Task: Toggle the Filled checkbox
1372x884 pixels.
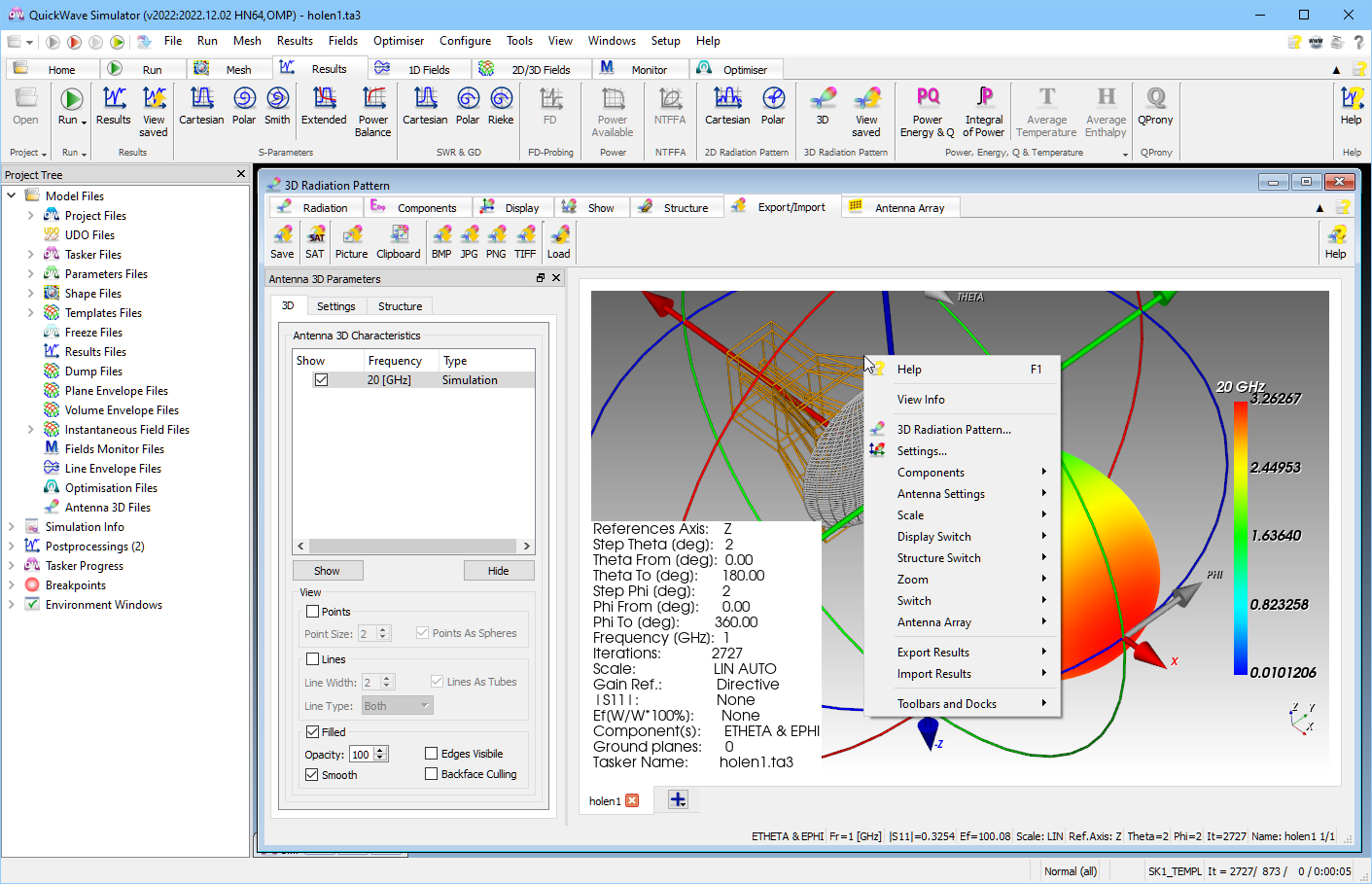Action: 312,732
